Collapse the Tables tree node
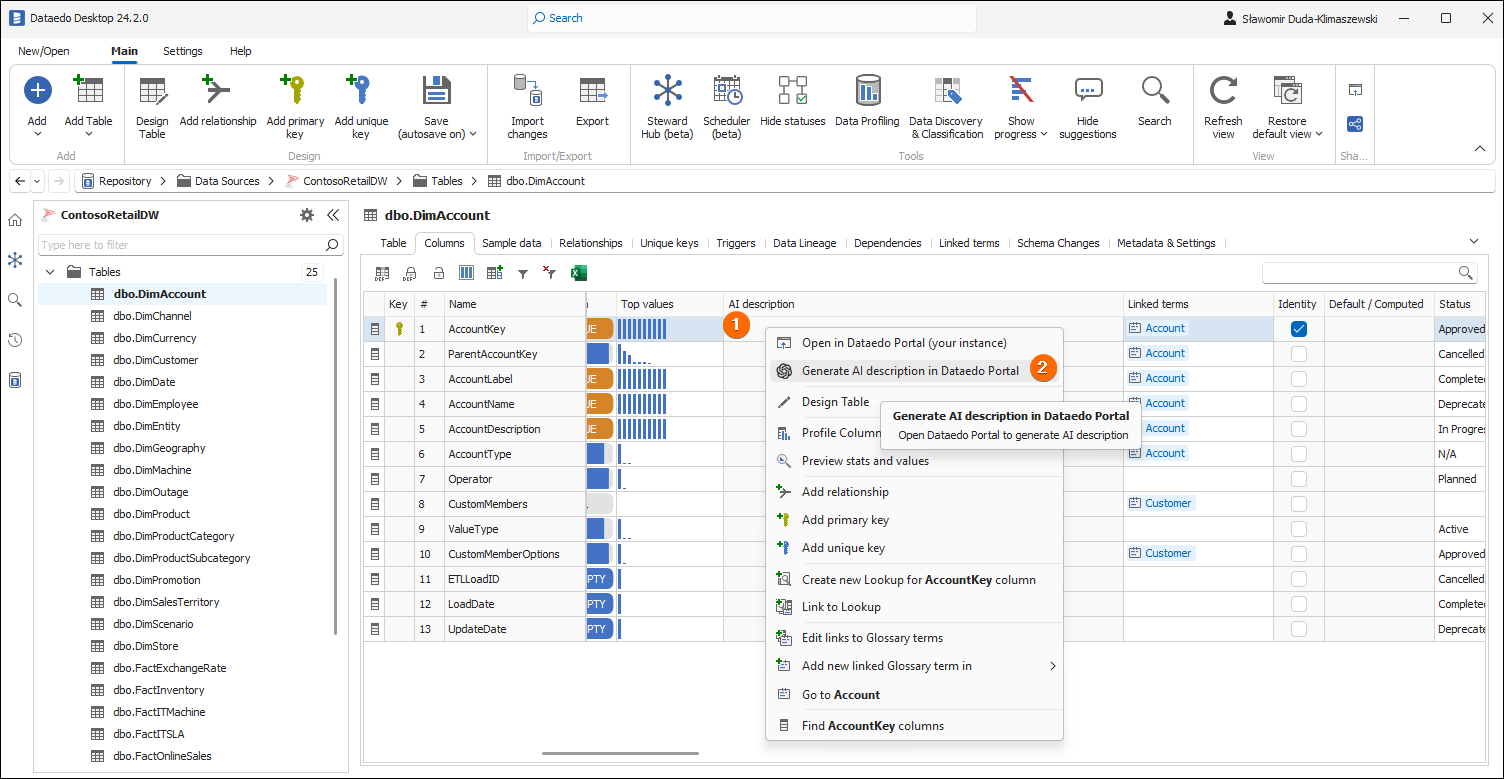Viewport: 1504px width, 779px height. (x=50, y=272)
